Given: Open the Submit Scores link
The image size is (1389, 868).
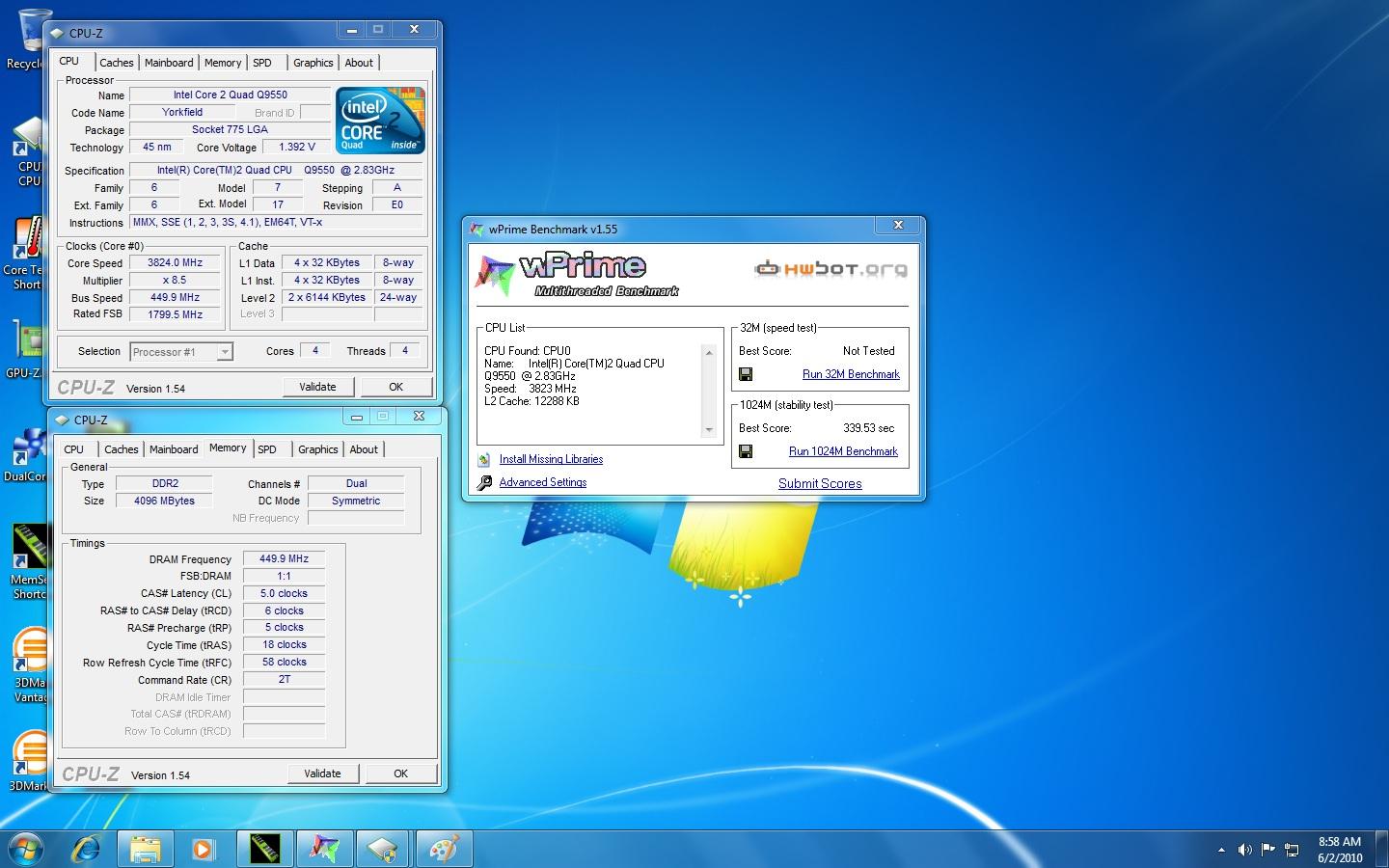Looking at the screenshot, I should 820,484.
